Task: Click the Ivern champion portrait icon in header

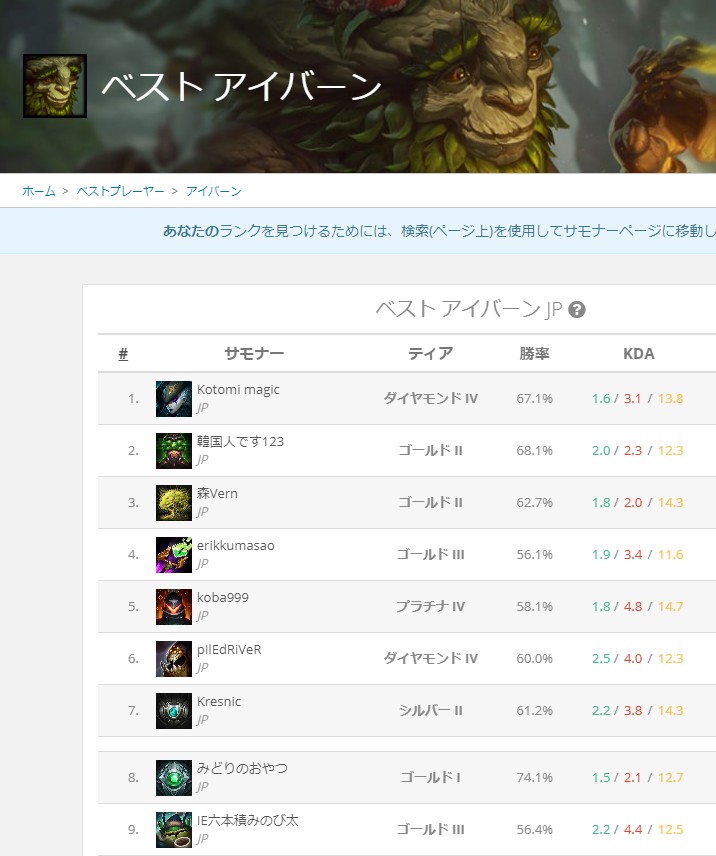Action: coord(55,86)
